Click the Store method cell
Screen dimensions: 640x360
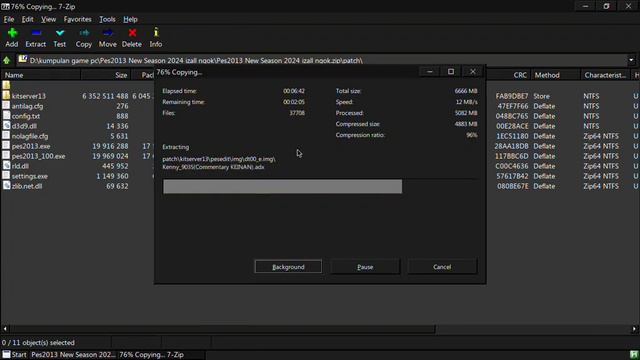click(542, 96)
